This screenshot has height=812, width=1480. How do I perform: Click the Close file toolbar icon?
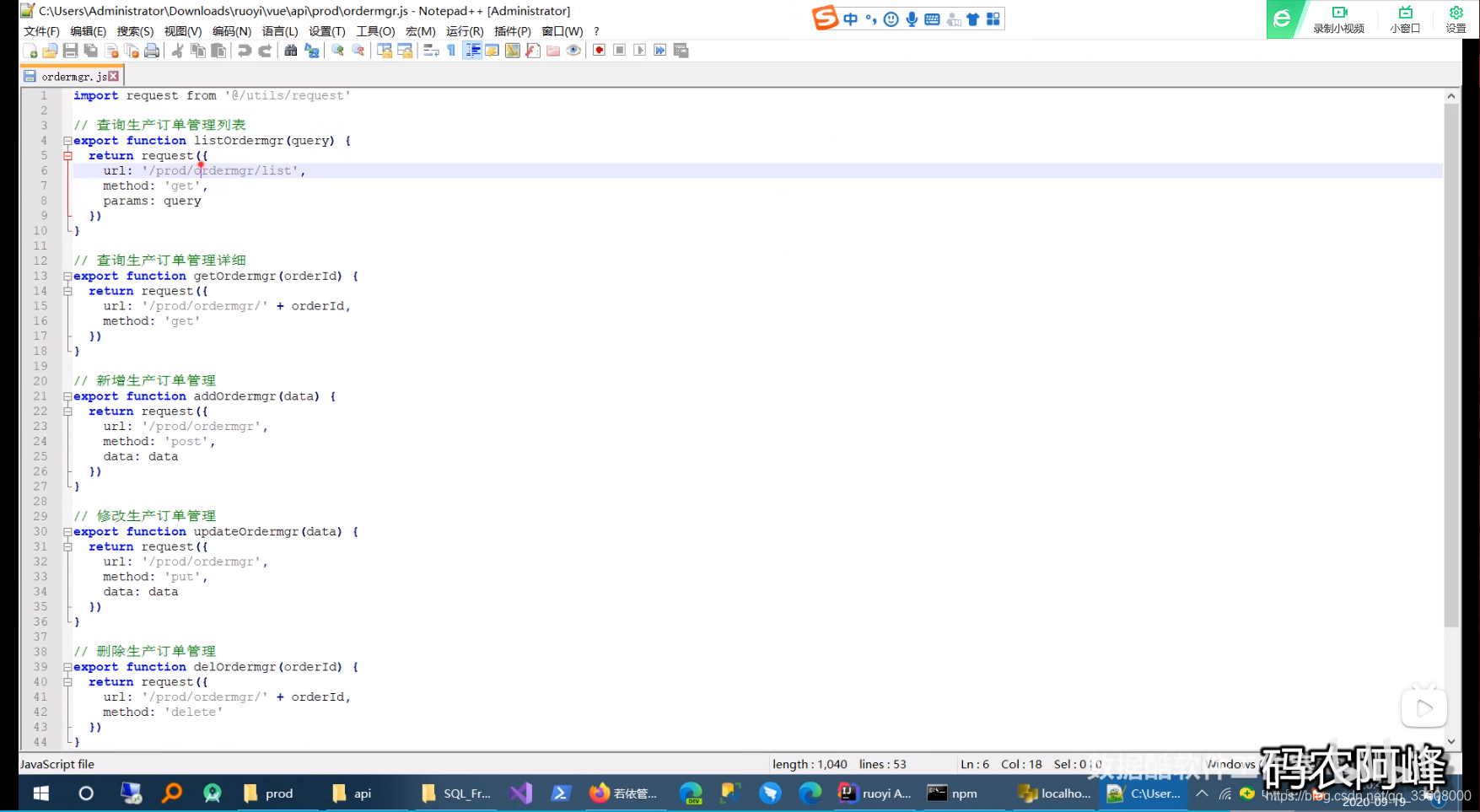[111, 51]
